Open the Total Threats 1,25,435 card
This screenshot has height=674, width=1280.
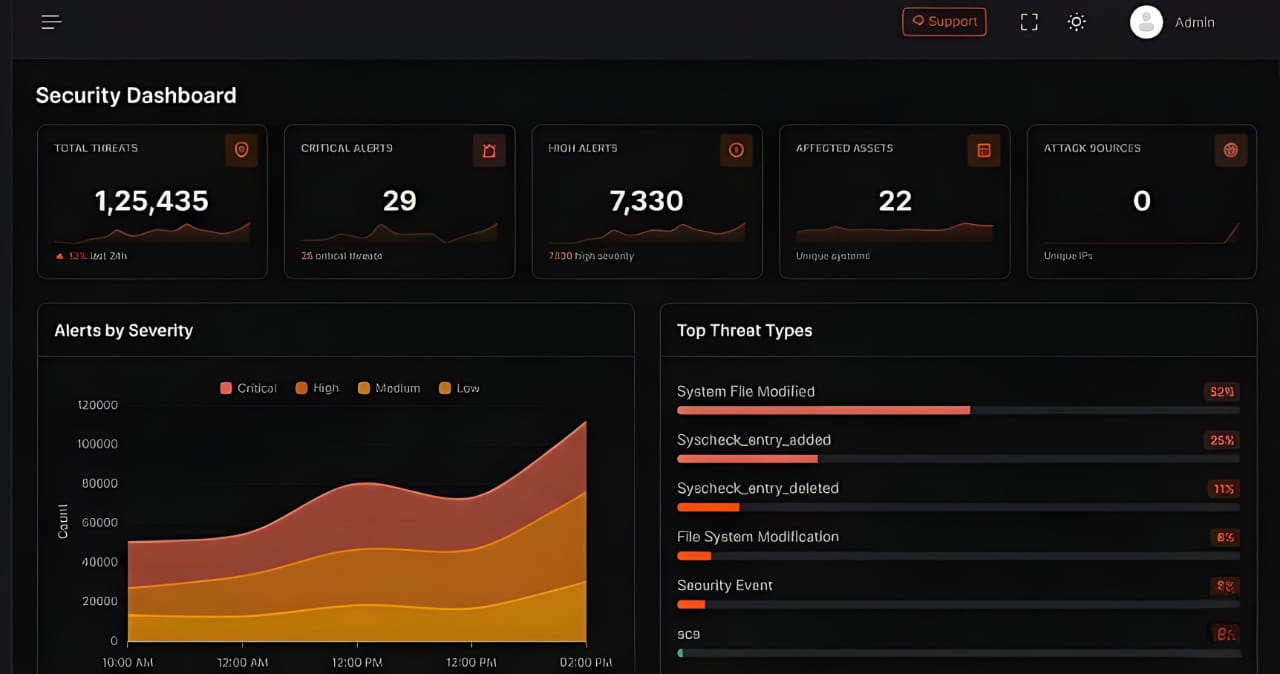pyautogui.click(x=152, y=202)
